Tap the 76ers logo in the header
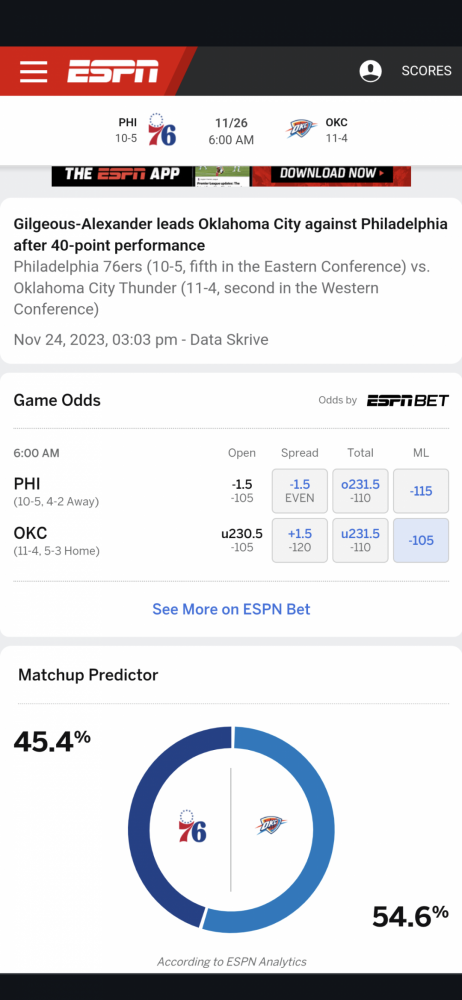Screen dimensions: 462x1000 click(x=161, y=130)
